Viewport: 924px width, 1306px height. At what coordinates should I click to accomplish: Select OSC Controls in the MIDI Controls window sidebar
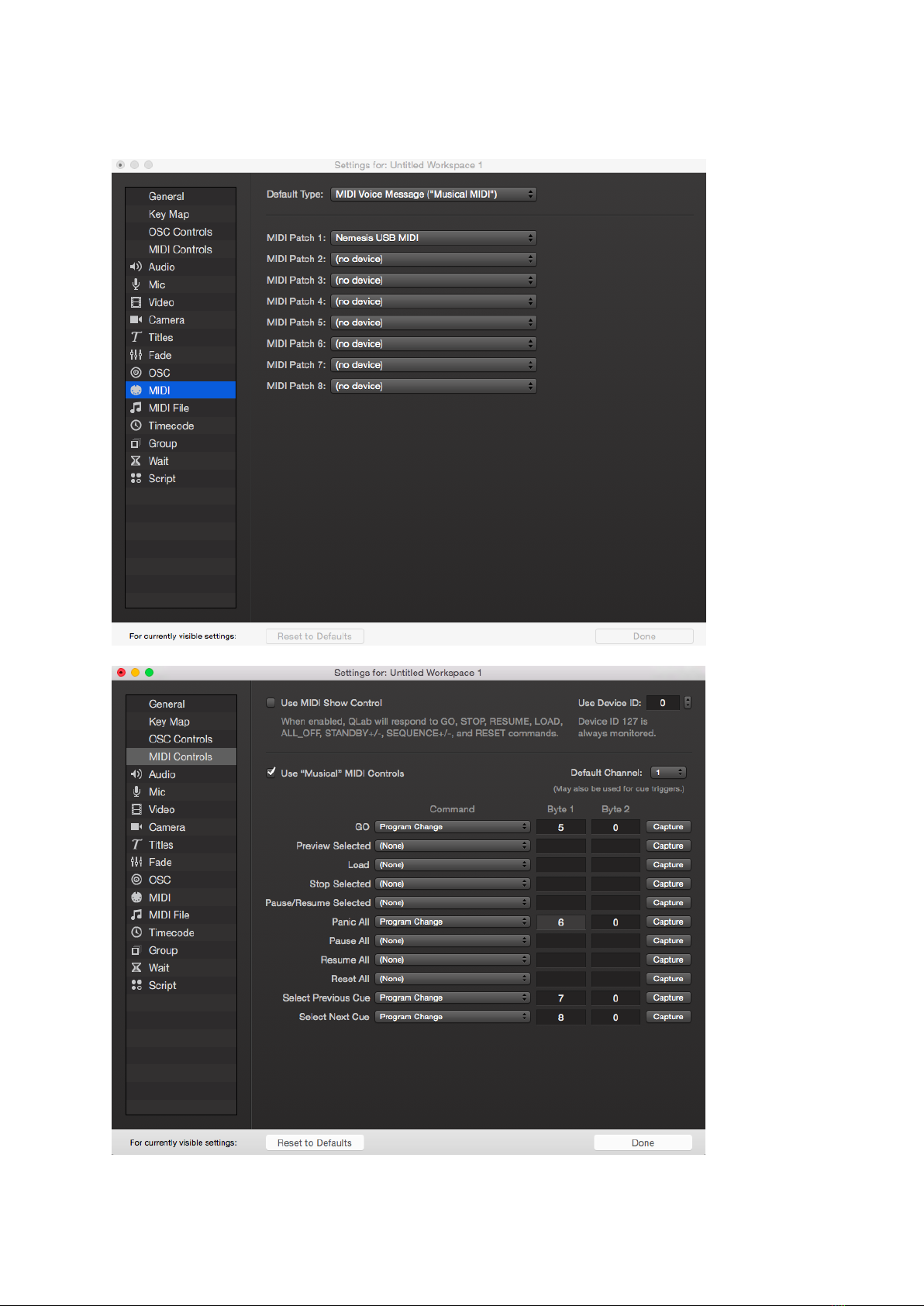pos(181,739)
